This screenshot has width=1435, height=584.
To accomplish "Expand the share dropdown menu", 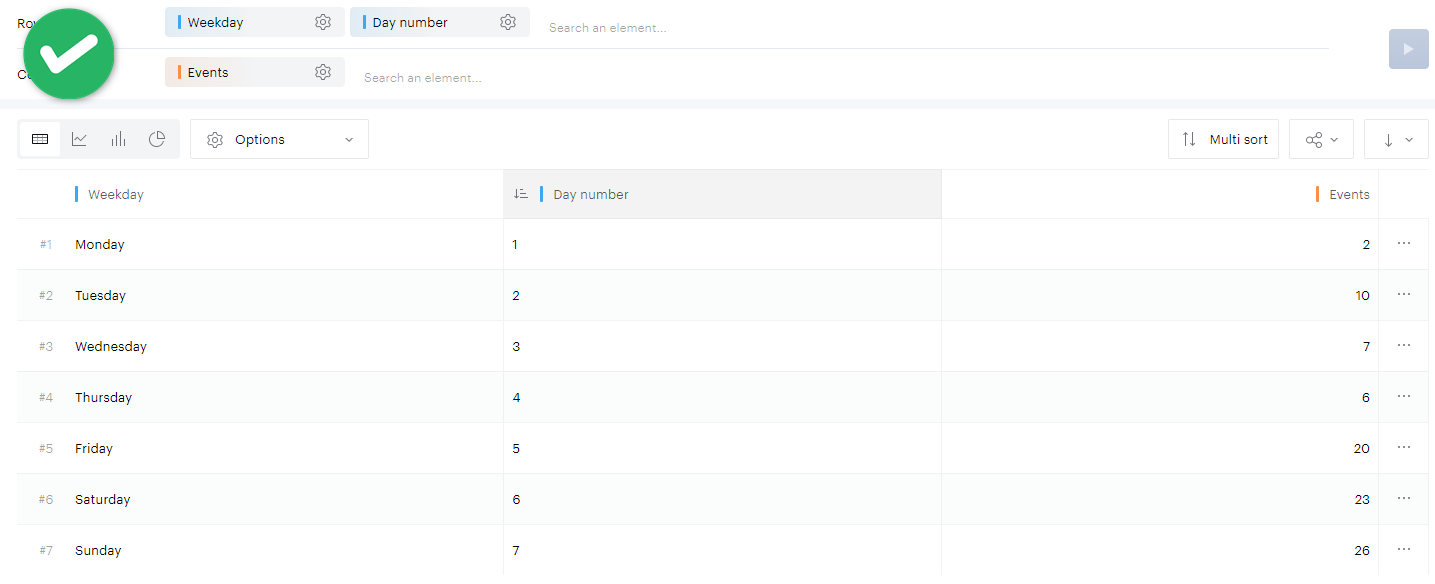I will click(1321, 139).
